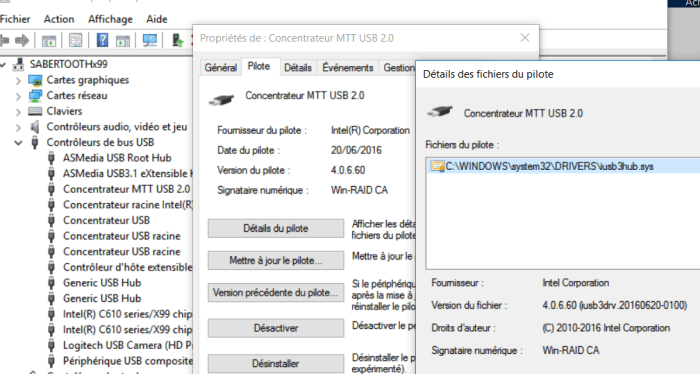Toggle the action pane icon after help
The width and height of the screenshot is (700, 374).
(x=123, y=41)
